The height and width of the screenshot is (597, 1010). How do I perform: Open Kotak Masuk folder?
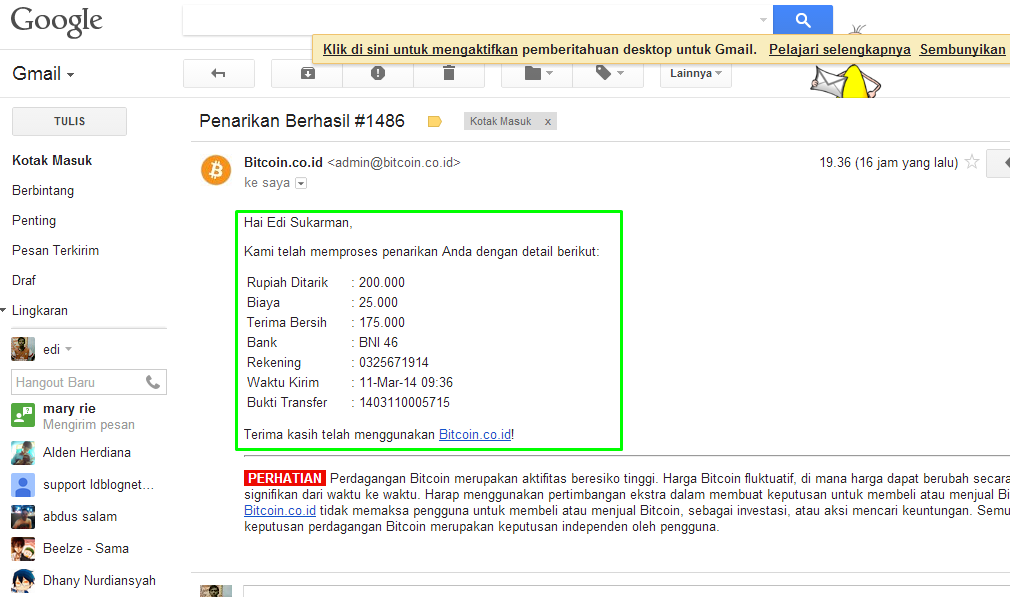click(x=52, y=160)
